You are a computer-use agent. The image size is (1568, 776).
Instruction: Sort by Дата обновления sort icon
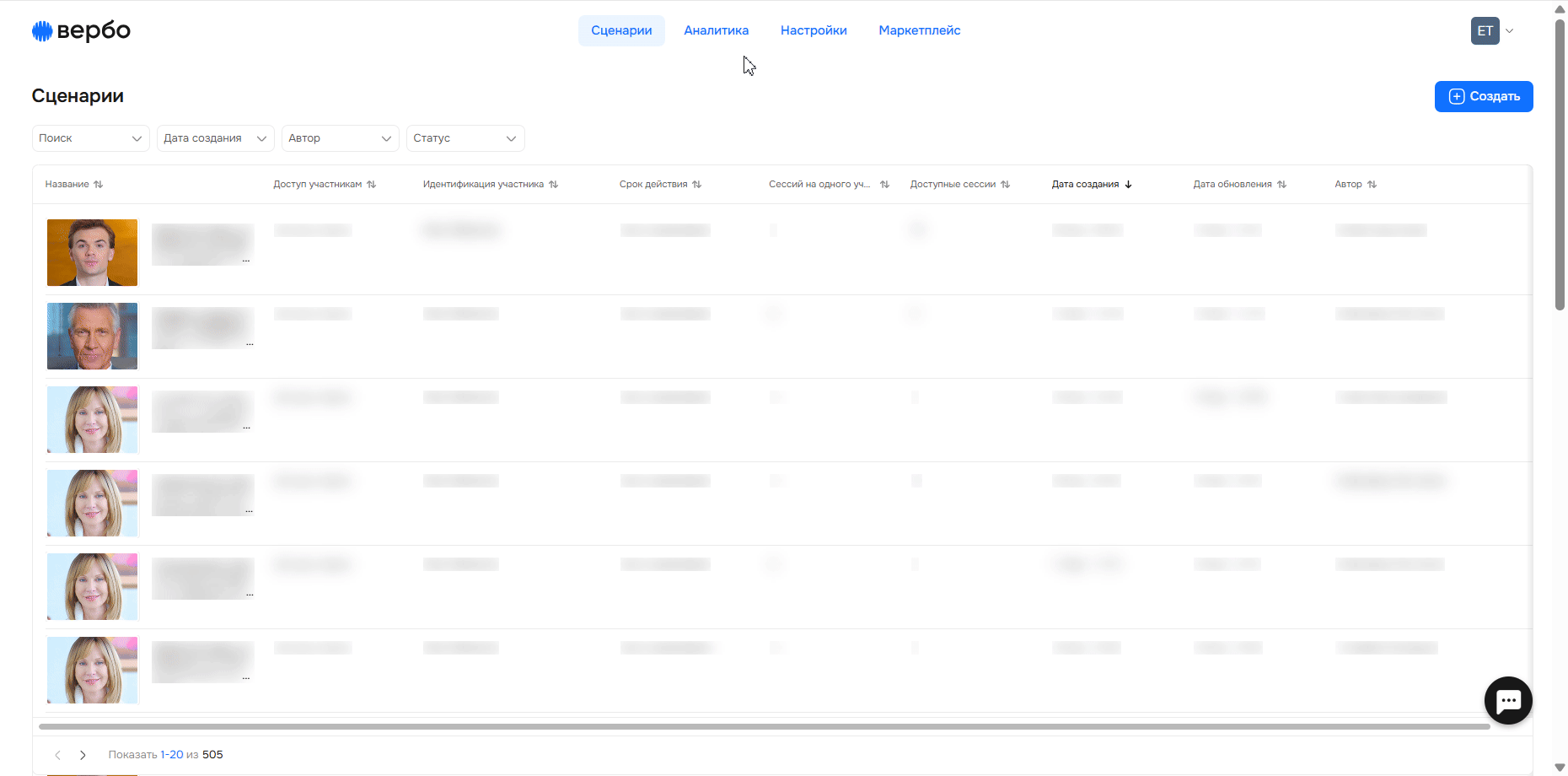[1282, 184]
